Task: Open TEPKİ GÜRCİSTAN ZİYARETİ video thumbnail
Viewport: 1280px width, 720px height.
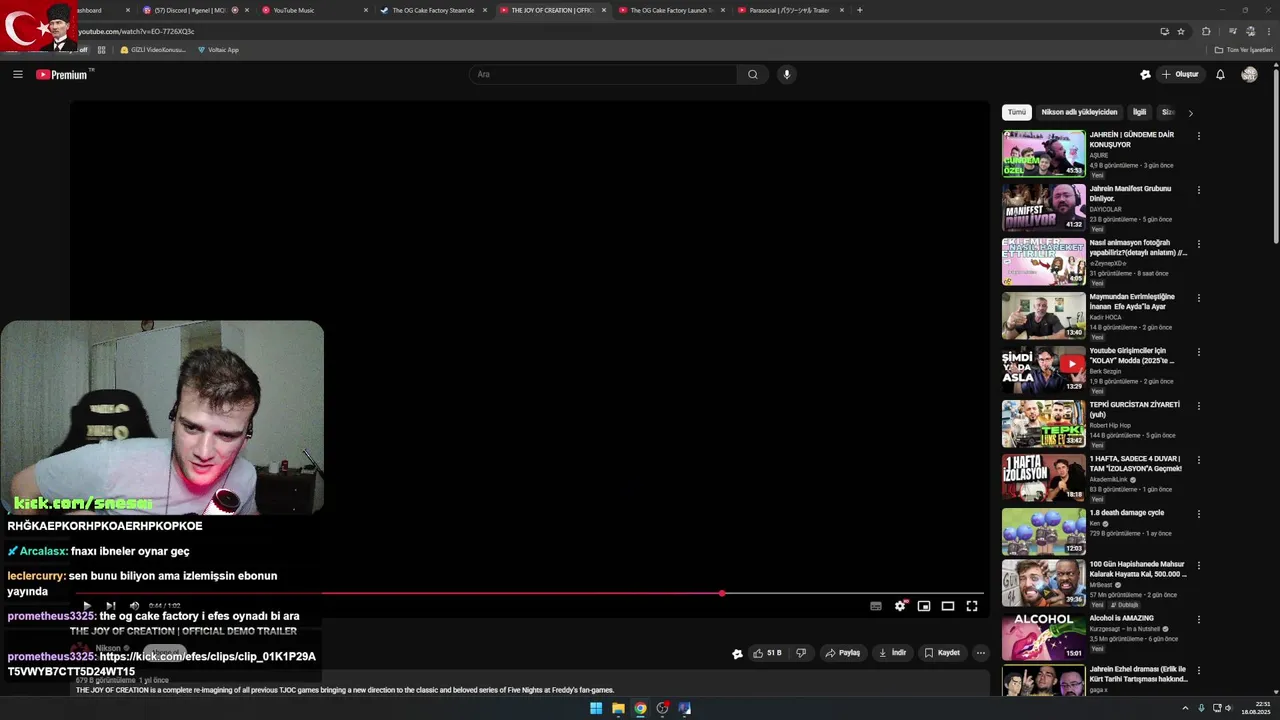Action: (1043, 424)
